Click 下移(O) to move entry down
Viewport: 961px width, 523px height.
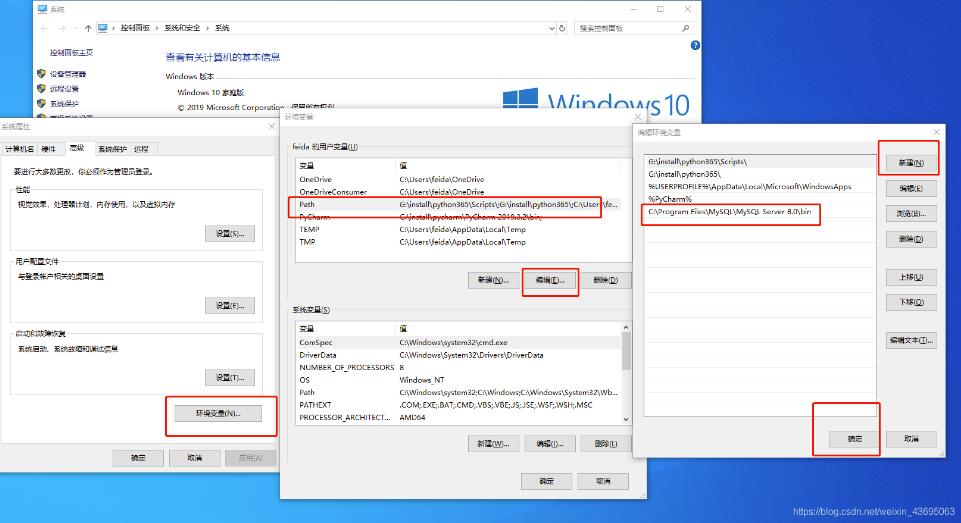coord(911,302)
